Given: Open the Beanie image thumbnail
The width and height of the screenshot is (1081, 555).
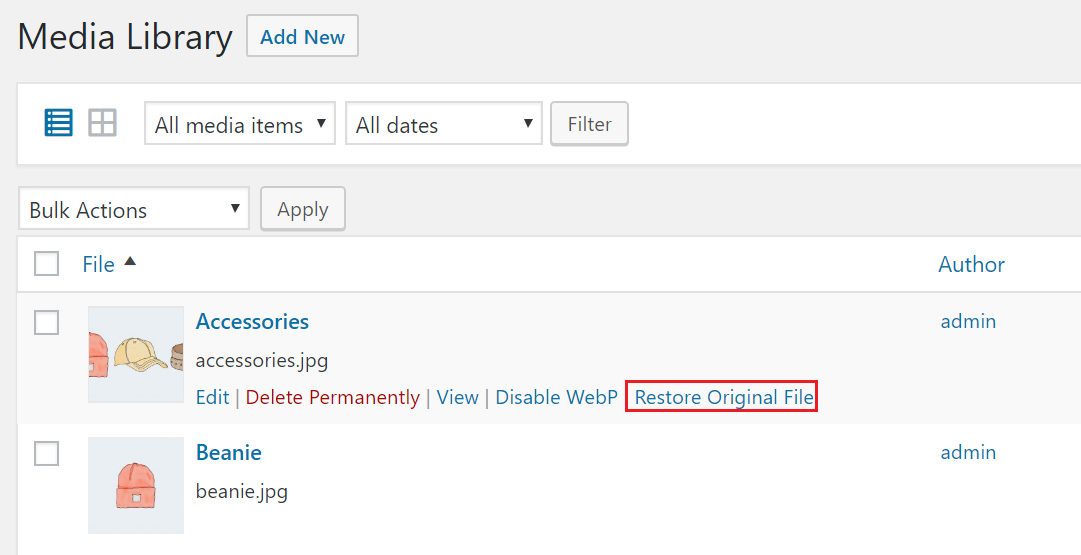Looking at the screenshot, I should (136, 485).
